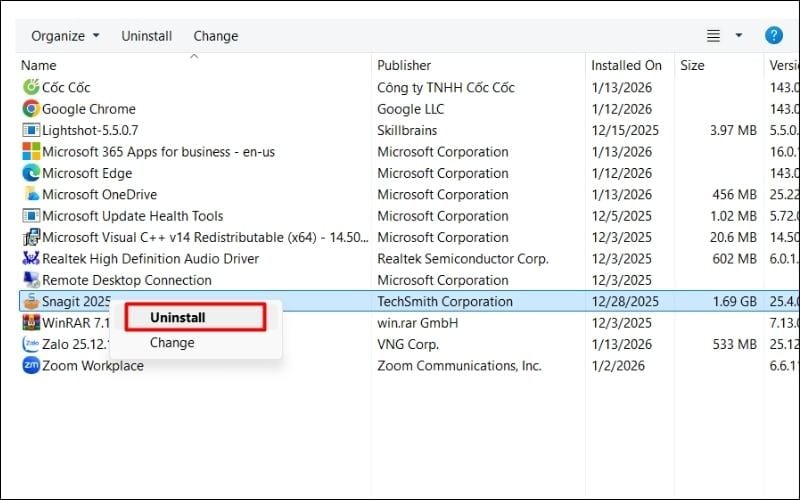Click the TechSmith Corporation publisher cell
This screenshot has height=500, width=800.
(444, 301)
